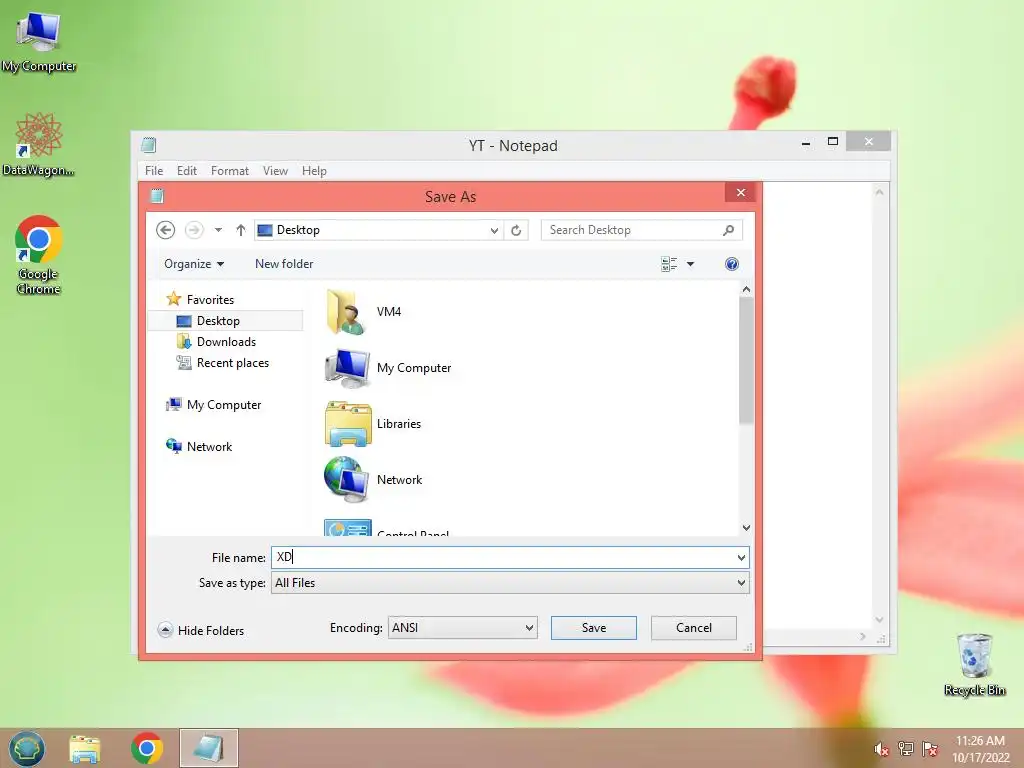Click the Cancel button

[694, 628]
